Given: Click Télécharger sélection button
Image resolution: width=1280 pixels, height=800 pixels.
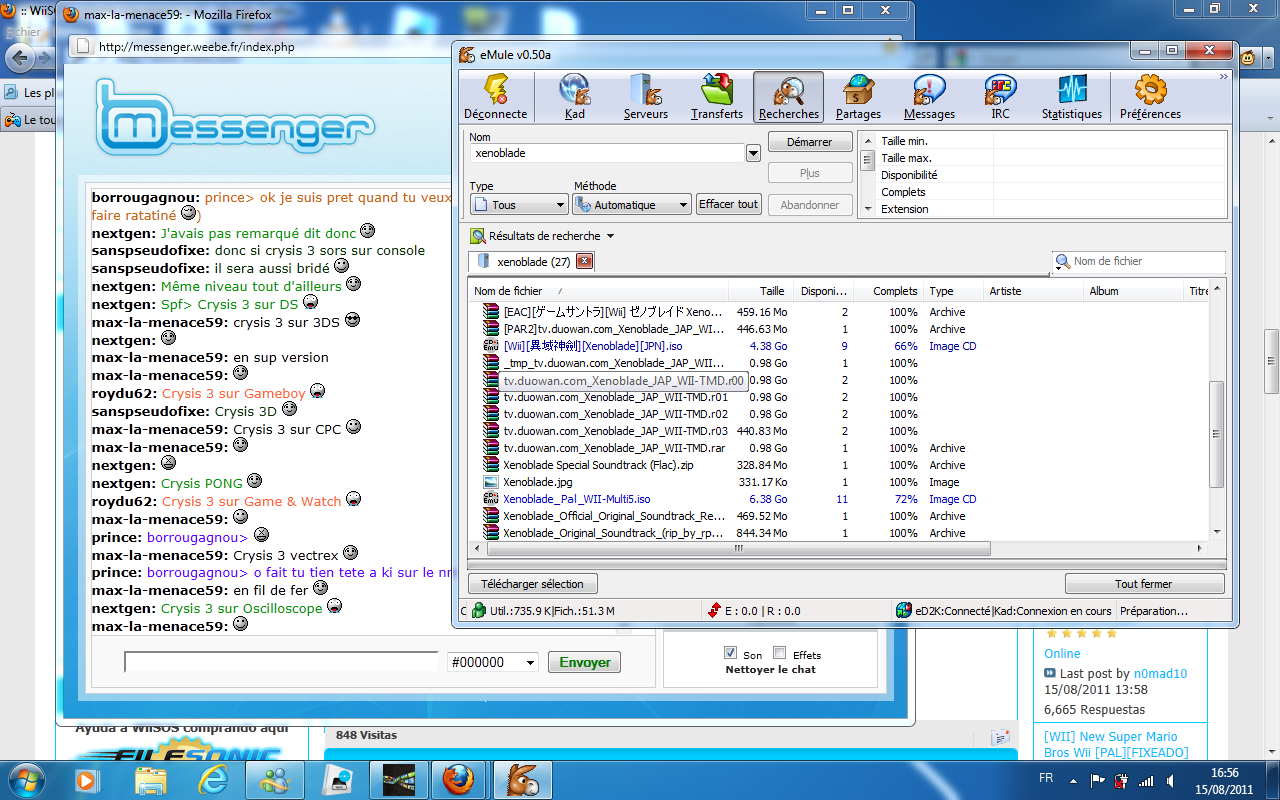Looking at the screenshot, I should pyautogui.click(x=532, y=584).
